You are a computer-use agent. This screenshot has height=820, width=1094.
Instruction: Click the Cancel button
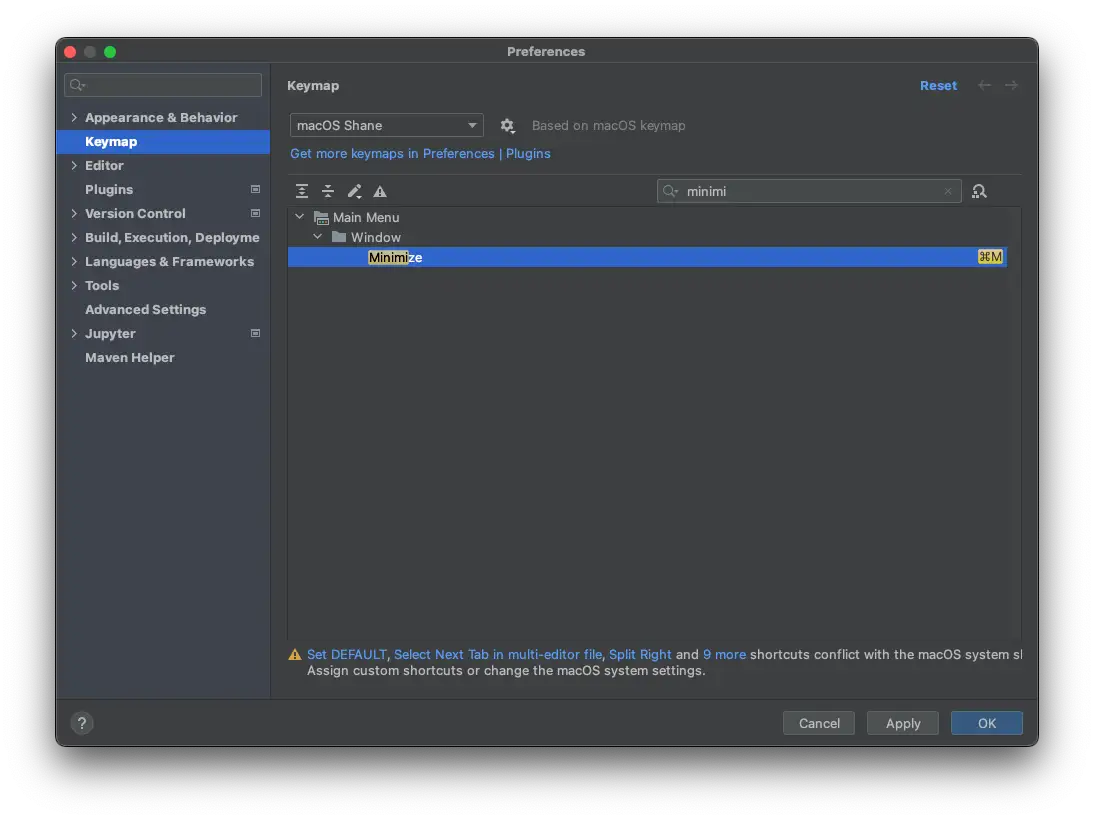(x=819, y=723)
